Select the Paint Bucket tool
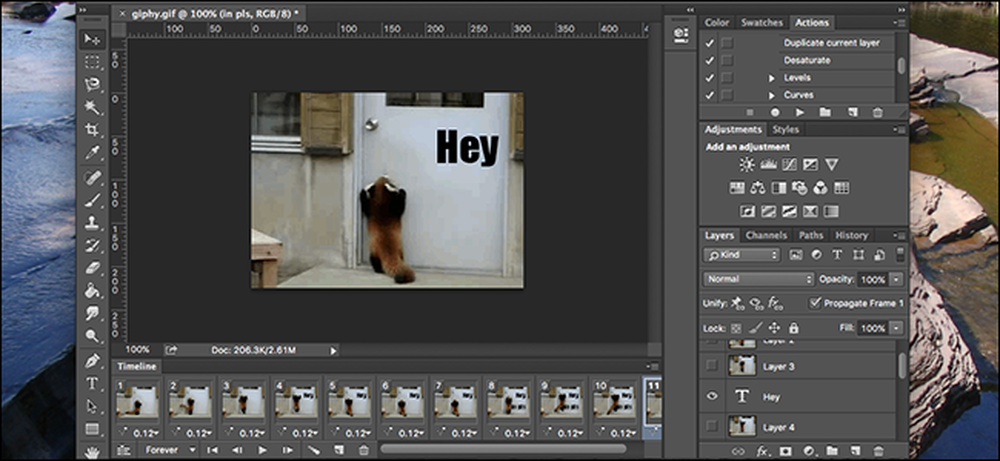This screenshot has height=461, width=1000. 92,291
